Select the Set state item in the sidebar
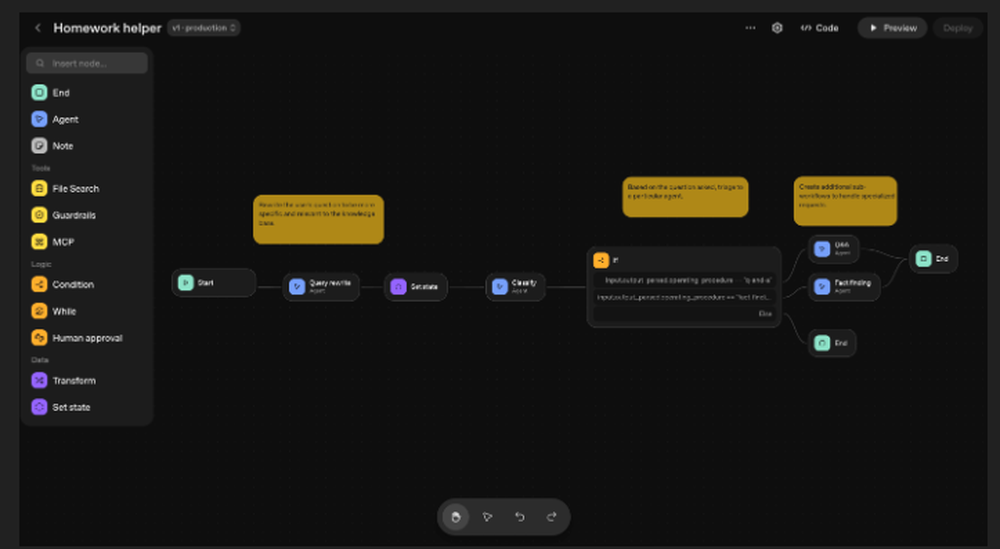This screenshot has width=1000, height=549. tap(87, 407)
